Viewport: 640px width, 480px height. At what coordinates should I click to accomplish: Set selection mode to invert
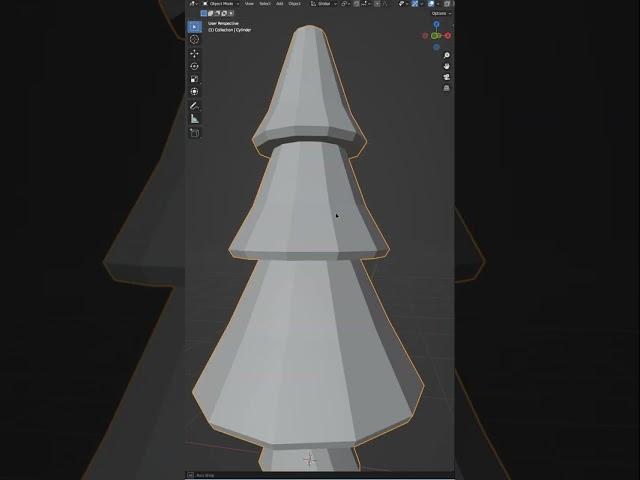point(224,13)
